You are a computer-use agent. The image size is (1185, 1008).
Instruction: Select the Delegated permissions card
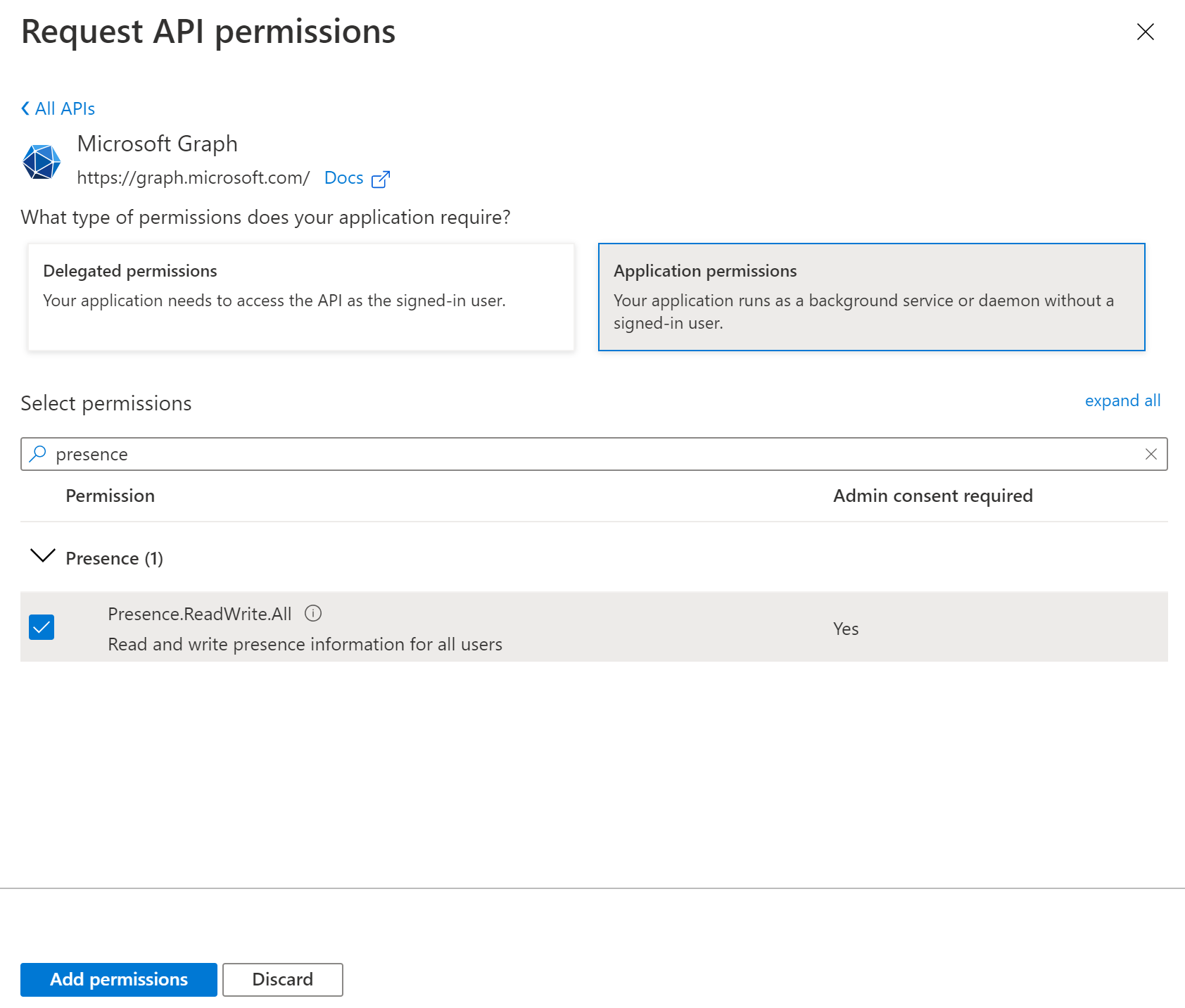[x=301, y=297]
